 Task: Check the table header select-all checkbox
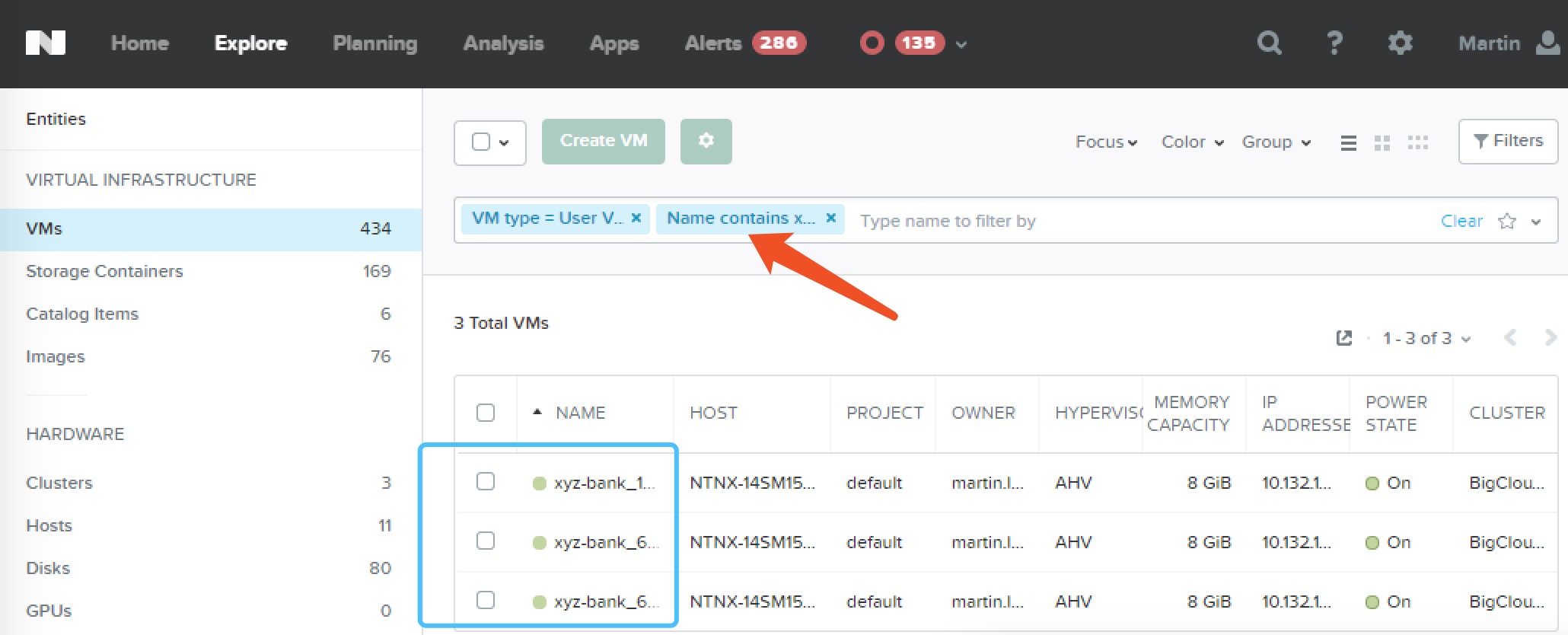(x=486, y=413)
